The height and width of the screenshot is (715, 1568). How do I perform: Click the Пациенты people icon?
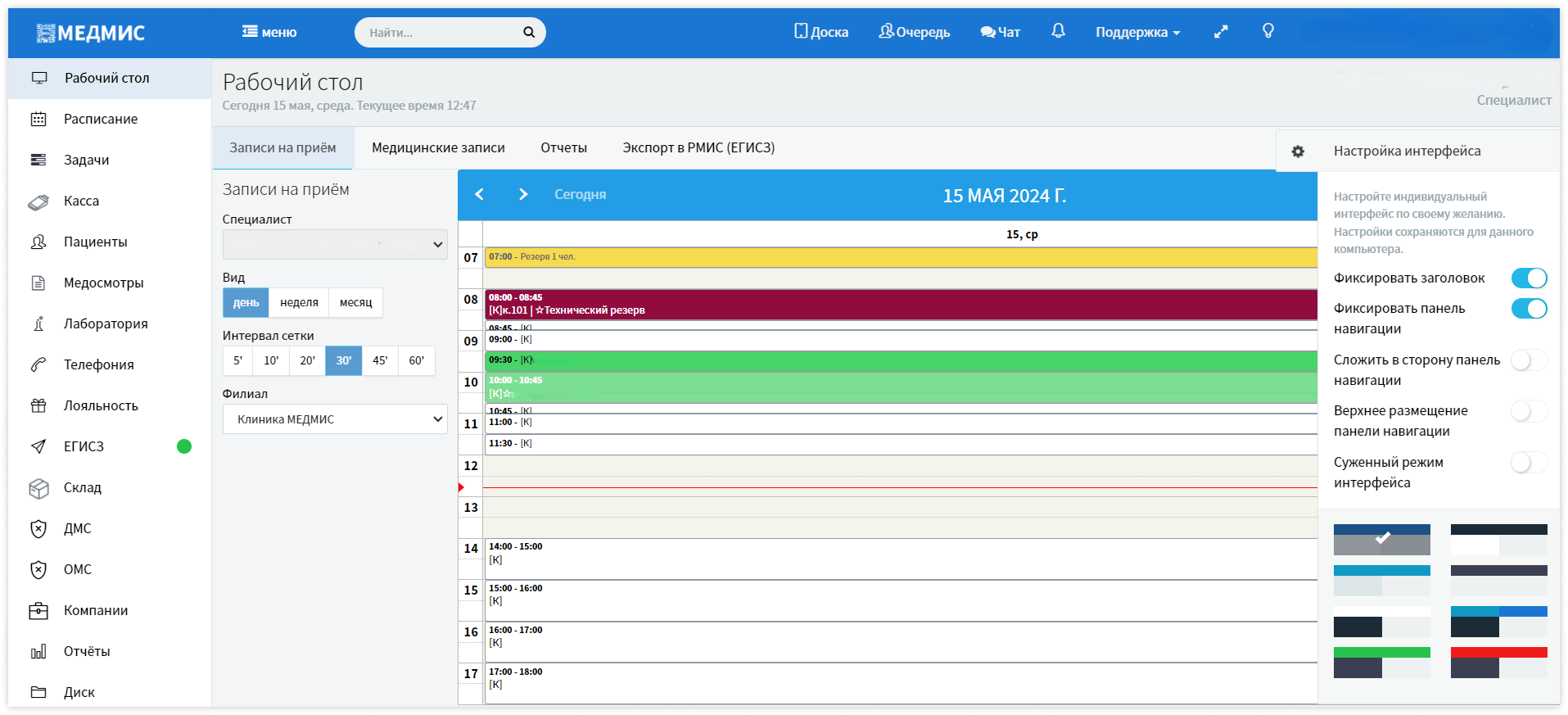click(x=38, y=242)
